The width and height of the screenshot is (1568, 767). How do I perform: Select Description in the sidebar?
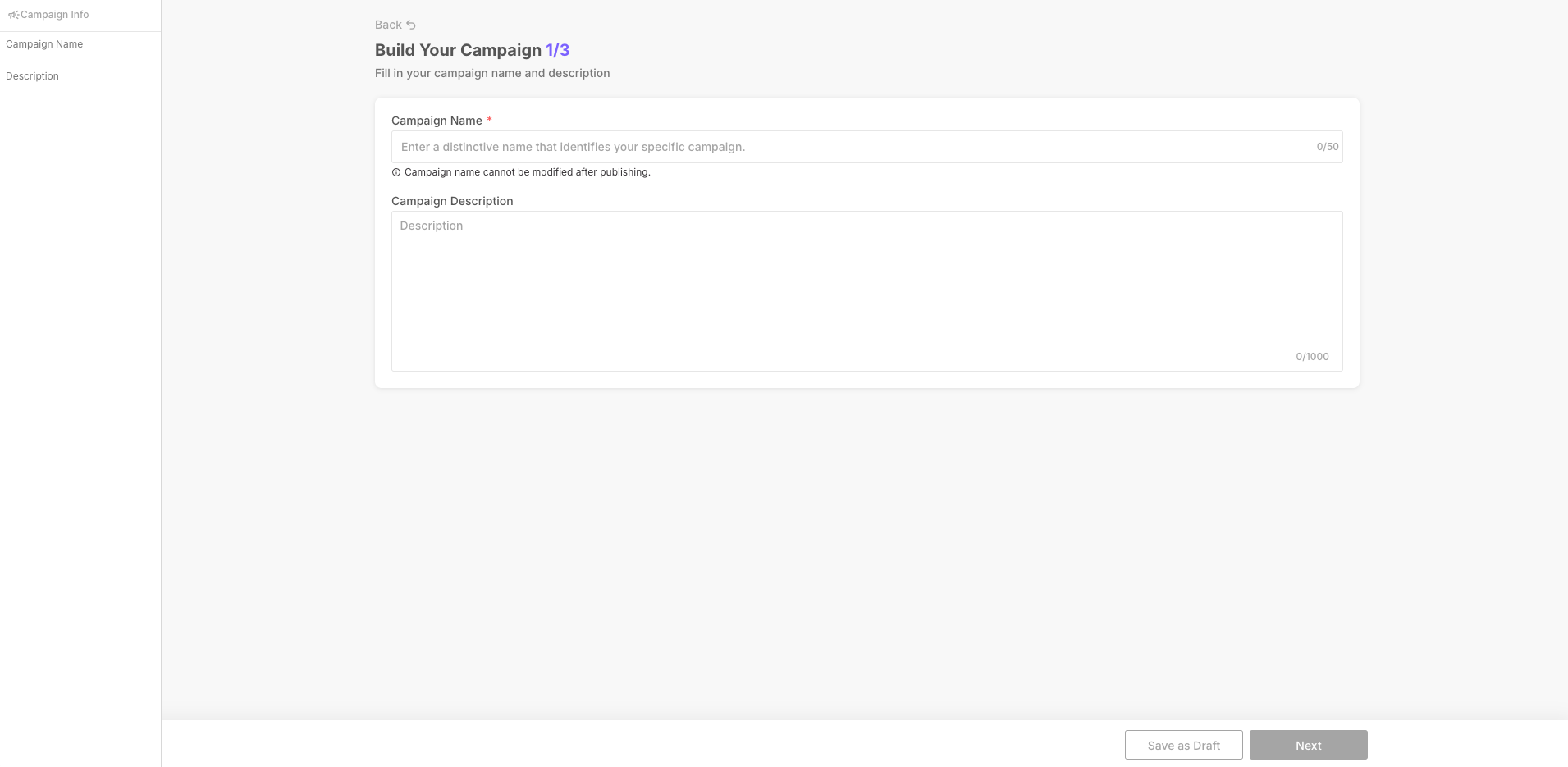(x=32, y=76)
